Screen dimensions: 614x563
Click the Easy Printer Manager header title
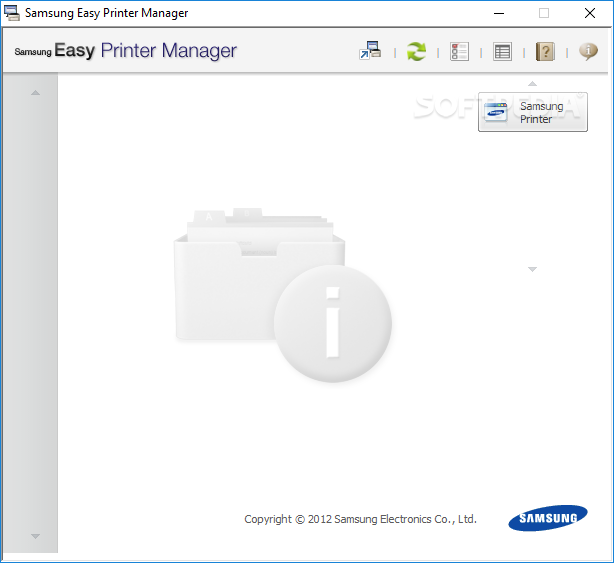126,51
